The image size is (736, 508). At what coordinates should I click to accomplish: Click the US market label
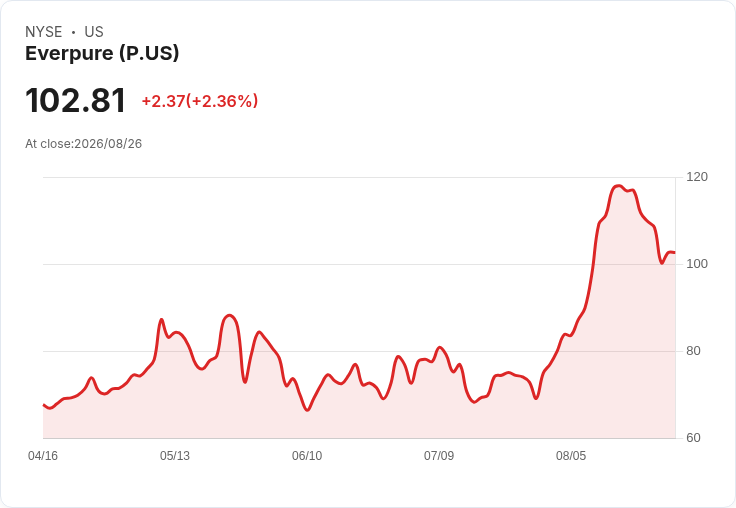(x=94, y=32)
